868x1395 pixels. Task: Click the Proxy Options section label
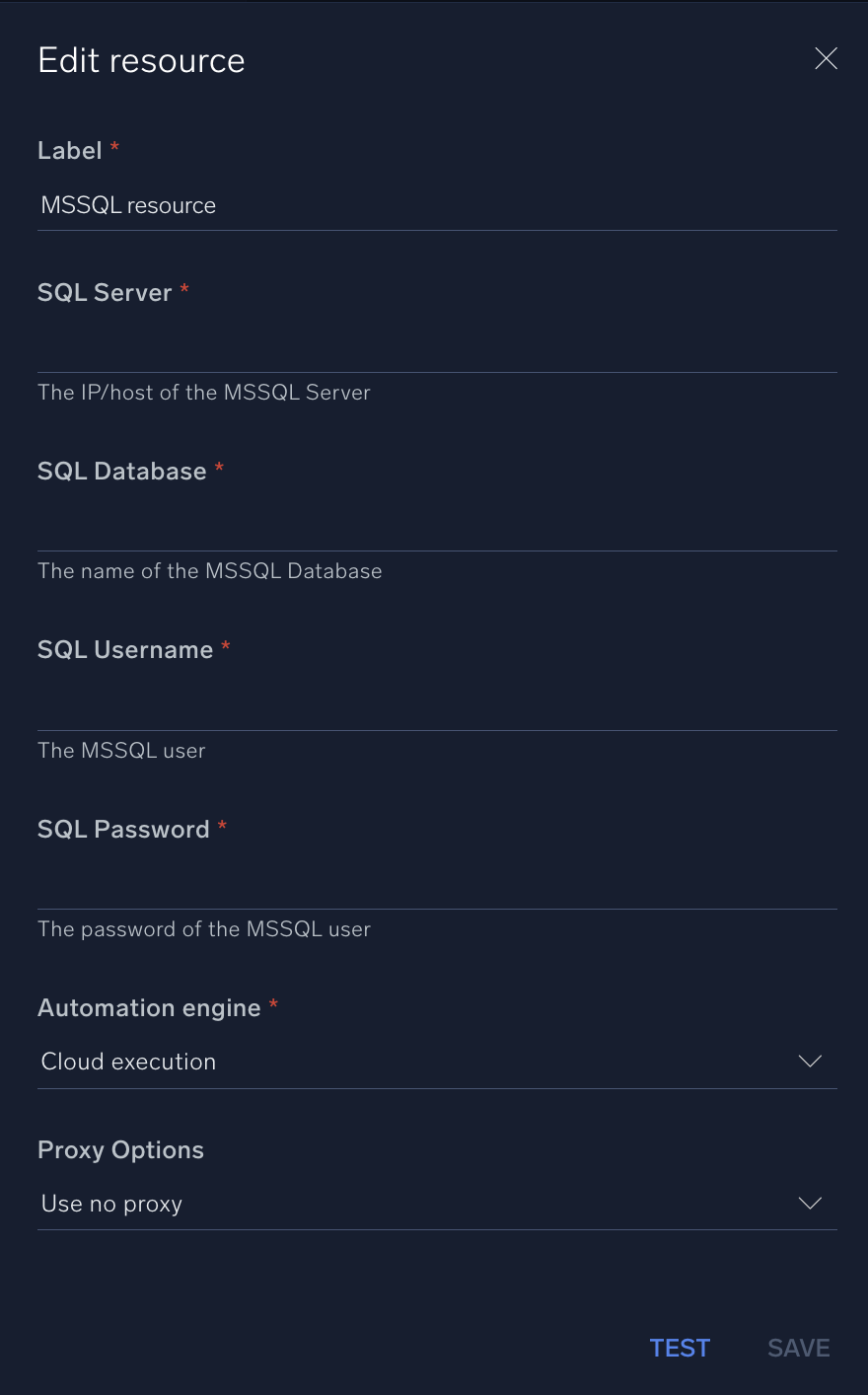point(119,1150)
